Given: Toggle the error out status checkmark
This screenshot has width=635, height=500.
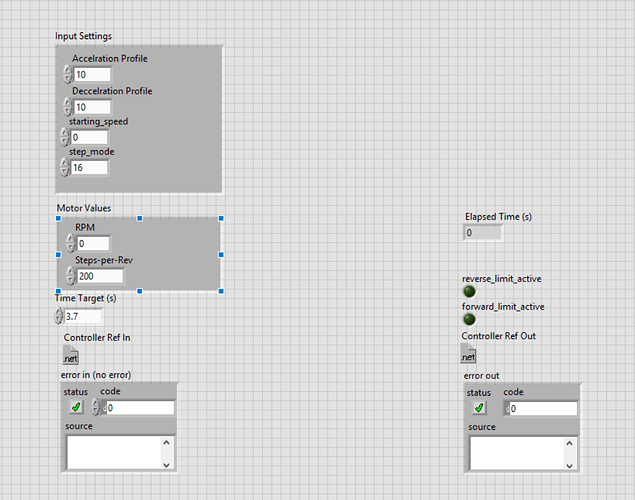Looking at the screenshot, I should (479, 408).
